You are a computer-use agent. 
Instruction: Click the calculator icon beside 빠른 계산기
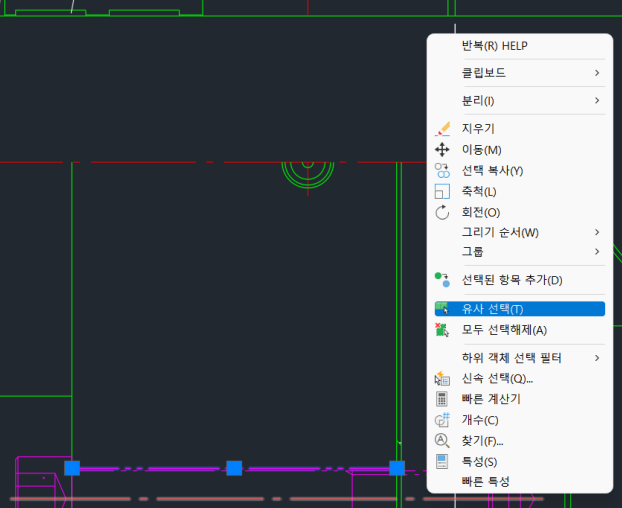click(x=442, y=399)
